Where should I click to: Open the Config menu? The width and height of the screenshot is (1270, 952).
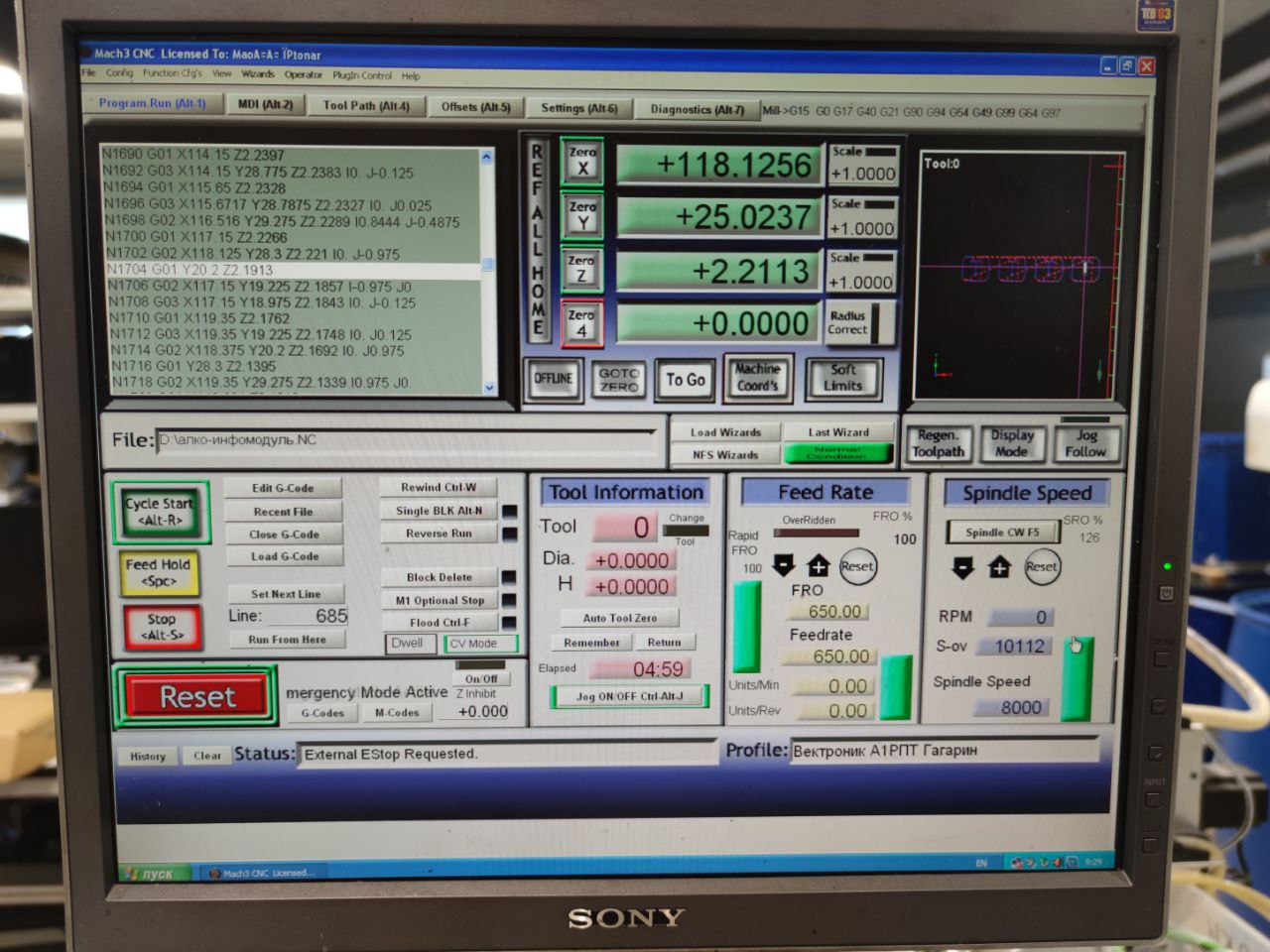point(119,72)
